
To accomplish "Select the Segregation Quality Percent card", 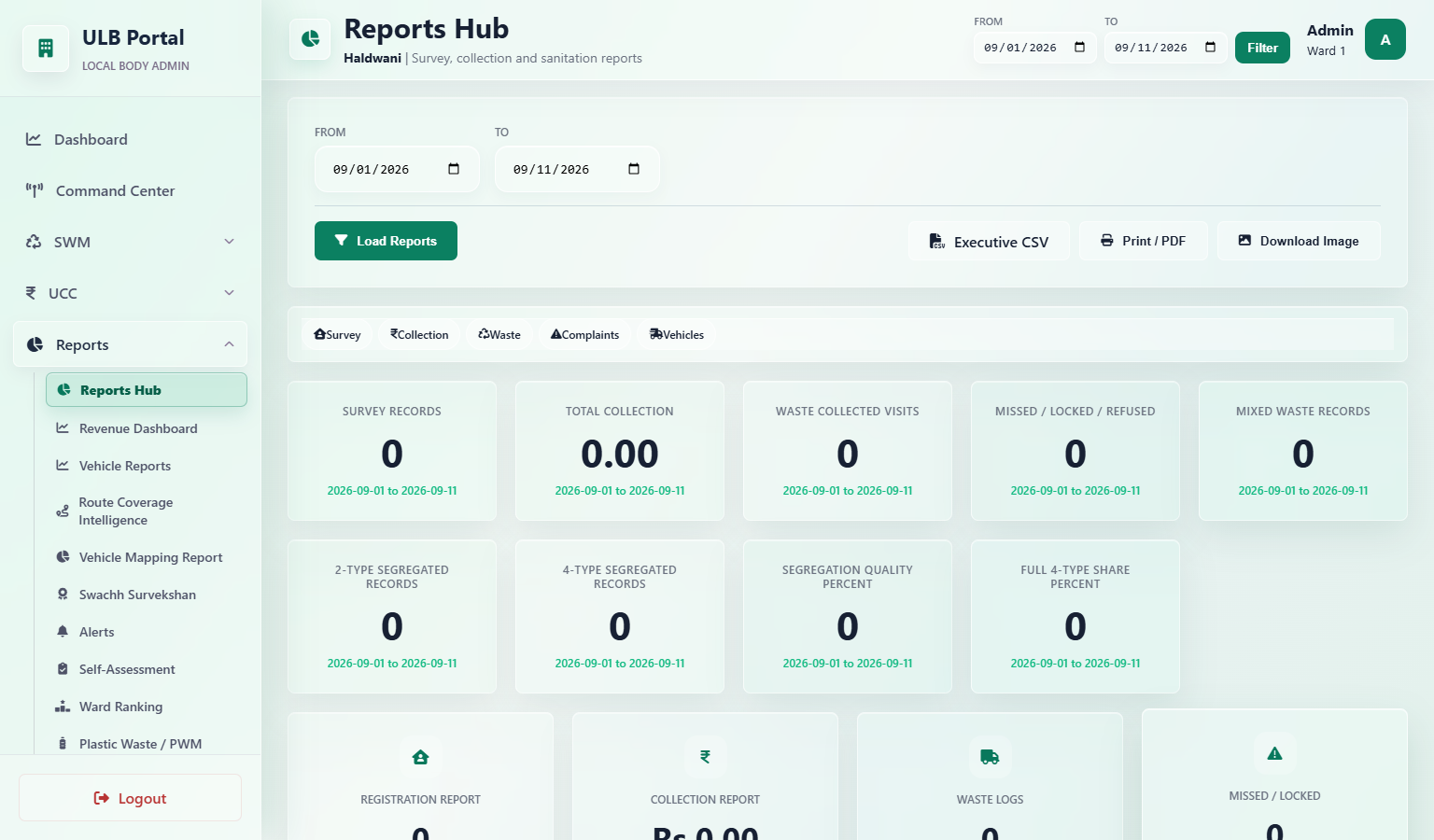I will [x=848, y=617].
